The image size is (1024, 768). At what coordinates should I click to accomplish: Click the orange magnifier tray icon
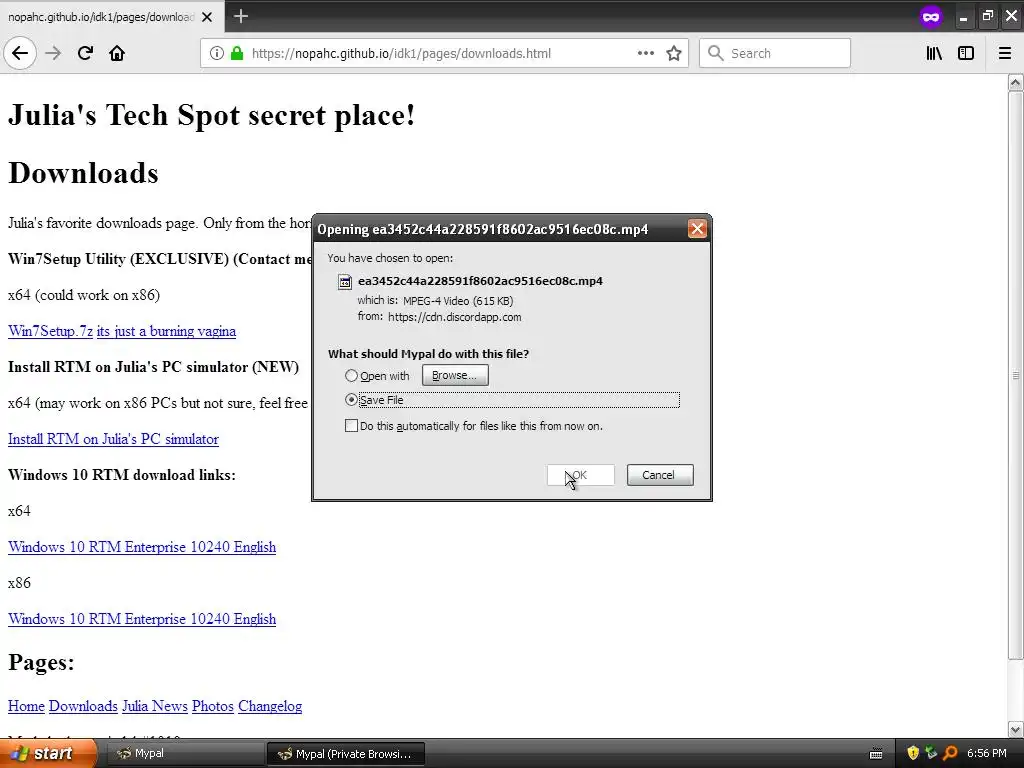pos(950,754)
